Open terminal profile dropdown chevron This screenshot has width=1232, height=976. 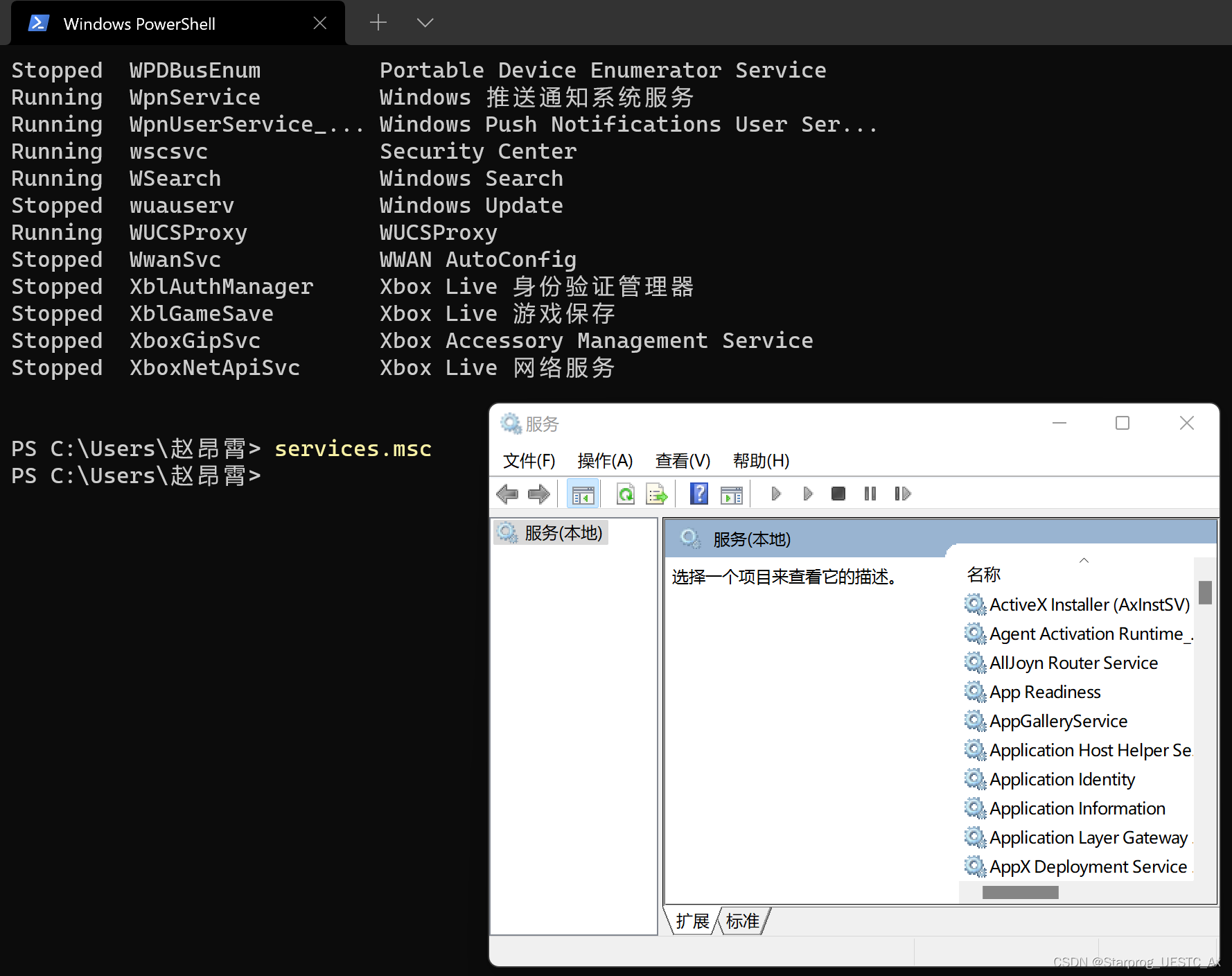(x=425, y=23)
